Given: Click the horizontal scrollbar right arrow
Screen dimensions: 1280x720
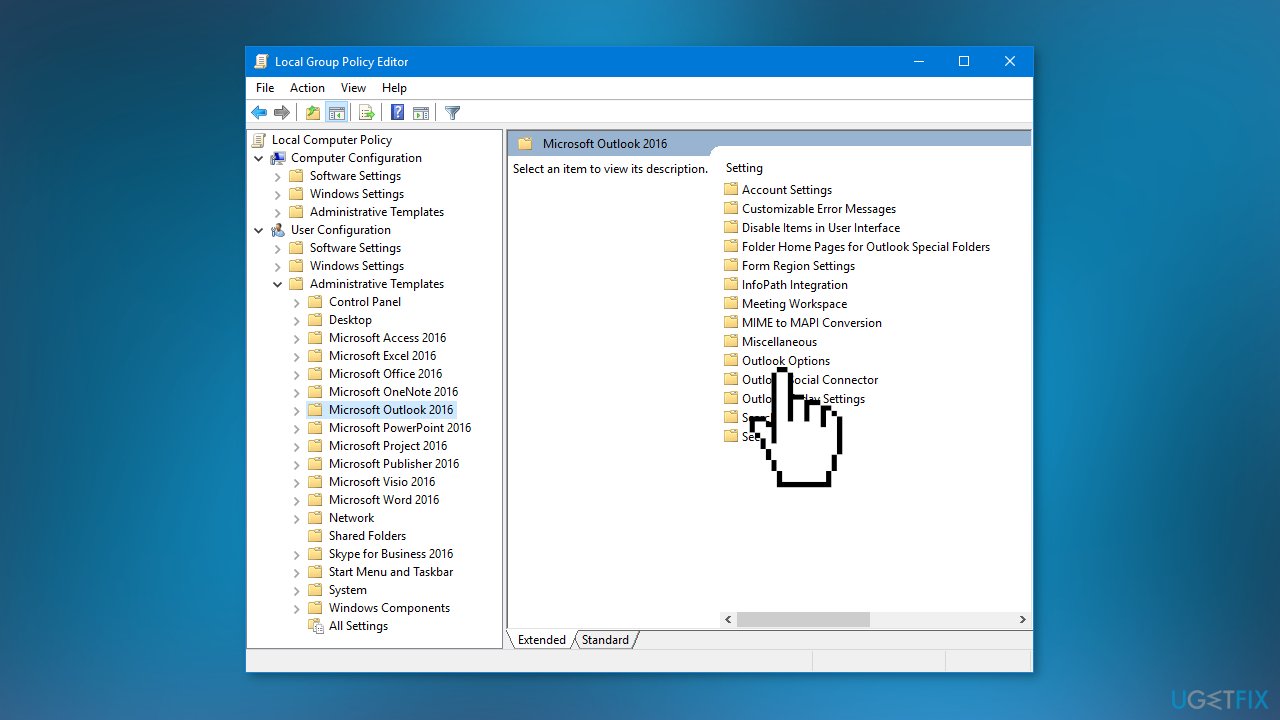Looking at the screenshot, I should tap(1022, 620).
